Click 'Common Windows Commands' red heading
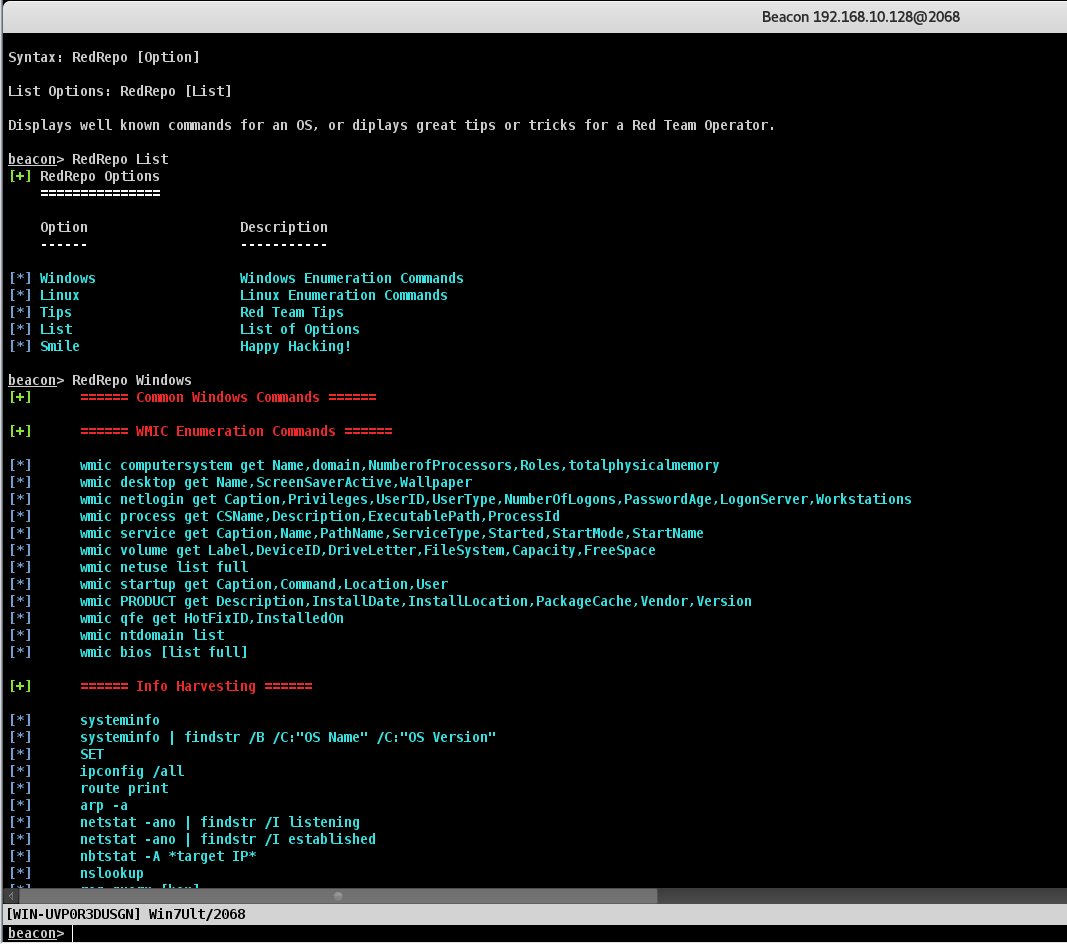The width and height of the screenshot is (1067, 944). (x=228, y=397)
